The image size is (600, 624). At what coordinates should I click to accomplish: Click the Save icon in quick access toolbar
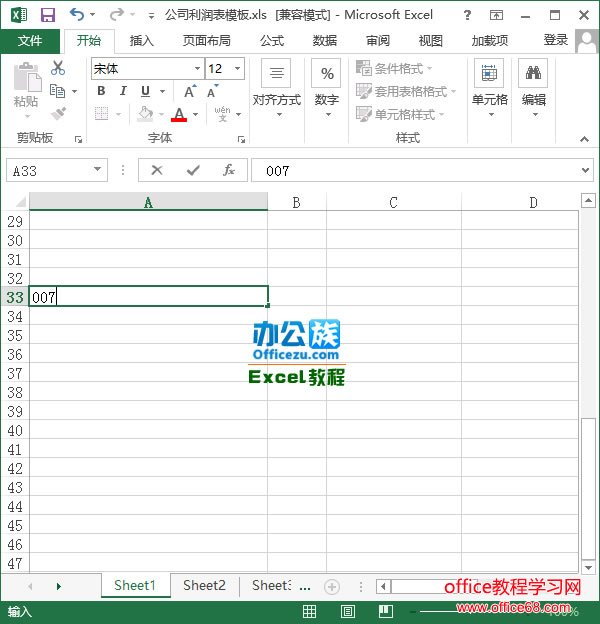[x=48, y=15]
